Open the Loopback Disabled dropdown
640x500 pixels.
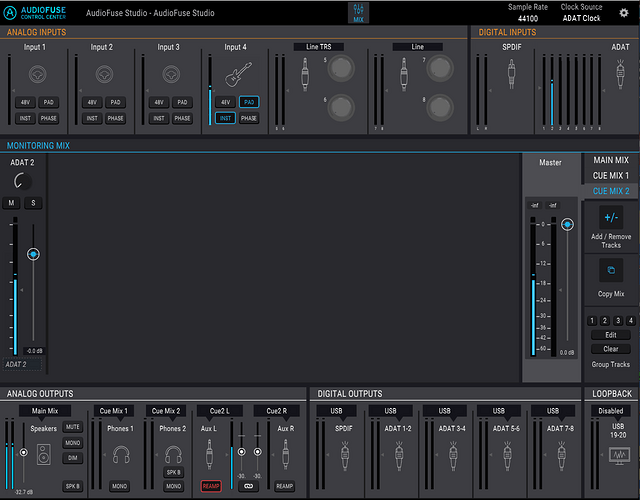[611, 411]
